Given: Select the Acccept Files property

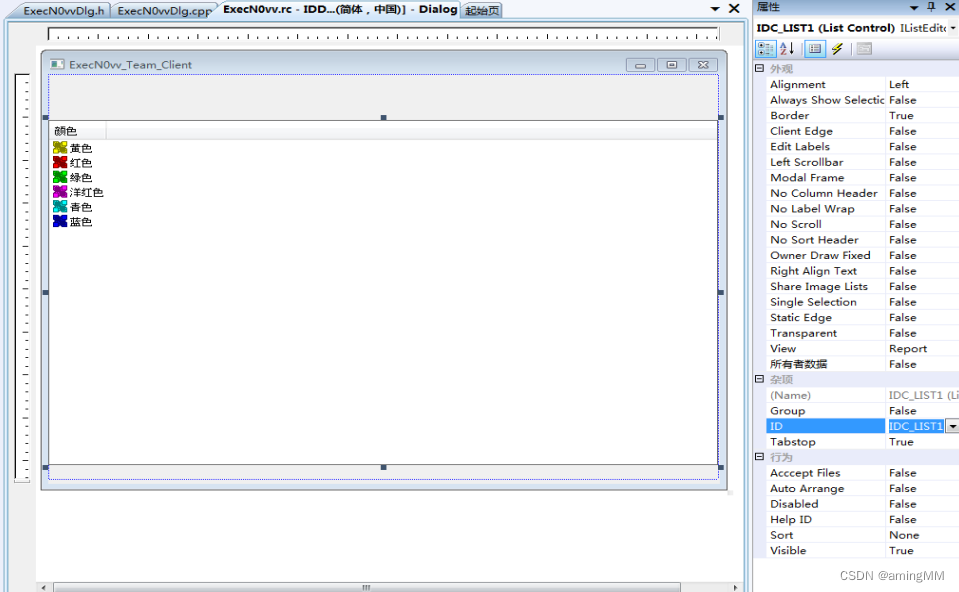Looking at the screenshot, I should point(862,473).
